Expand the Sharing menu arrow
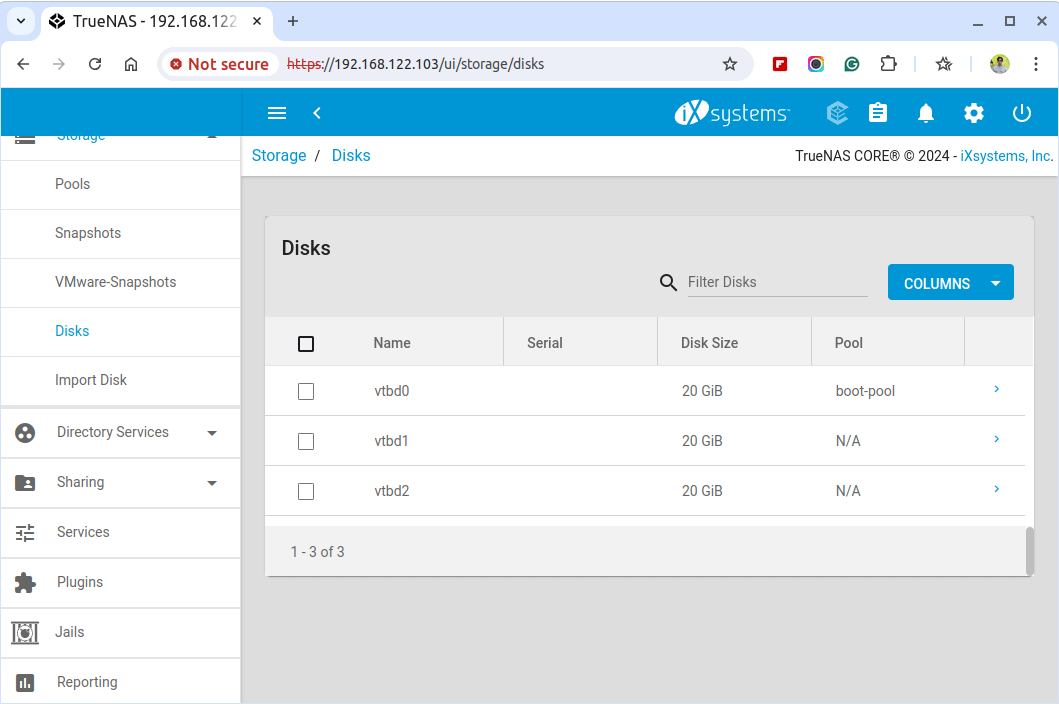This screenshot has height=704, width=1059. click(x=212, y=483)
